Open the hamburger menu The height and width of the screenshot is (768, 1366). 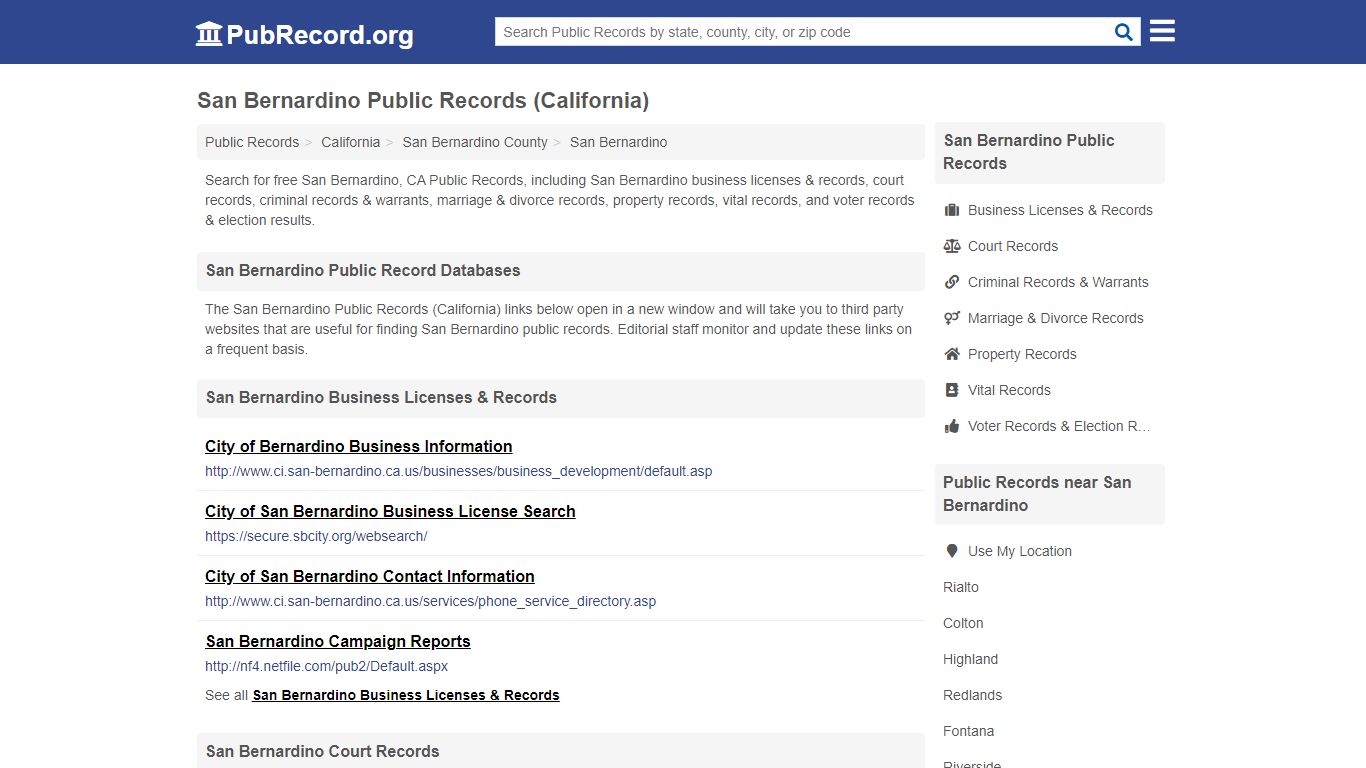[1162, 31]
